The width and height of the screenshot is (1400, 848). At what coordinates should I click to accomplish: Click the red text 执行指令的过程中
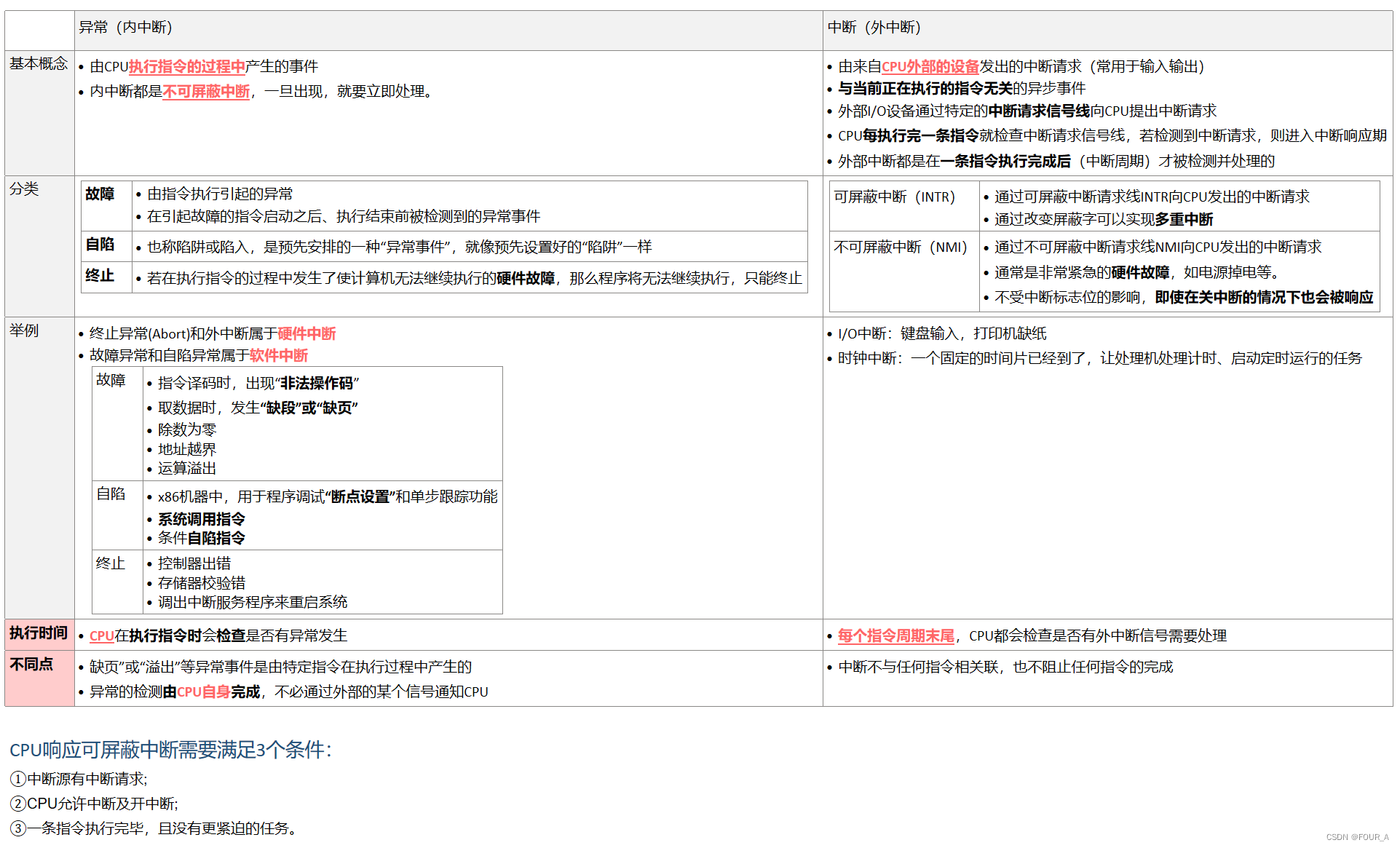(x=187, y=67)
